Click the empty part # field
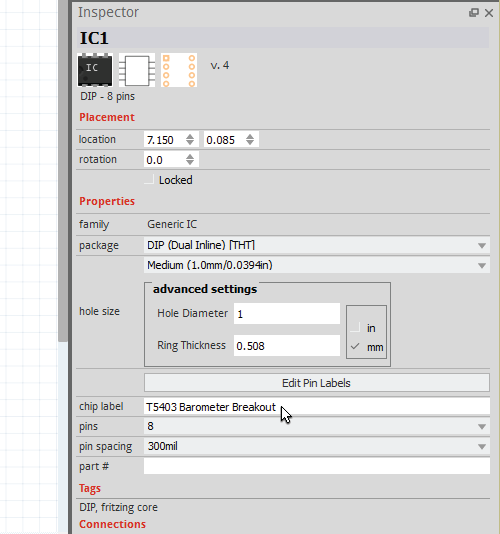Viewport: 500px width, 534px height. [x=317, y=466]
